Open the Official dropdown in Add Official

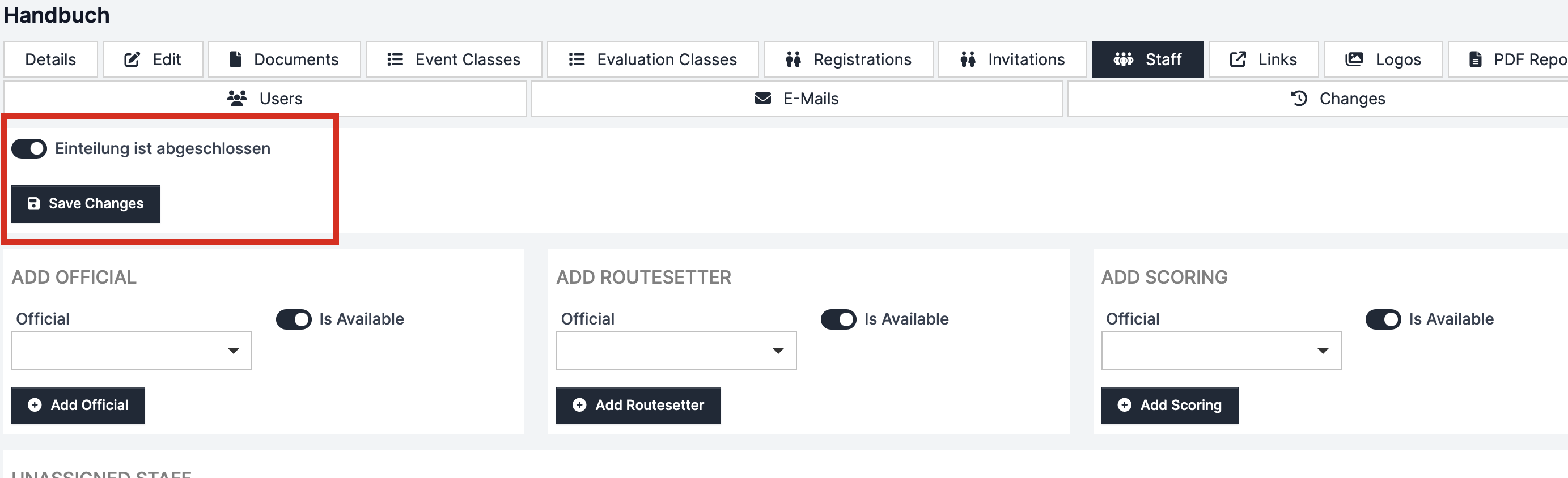click(x=132, y=351)
